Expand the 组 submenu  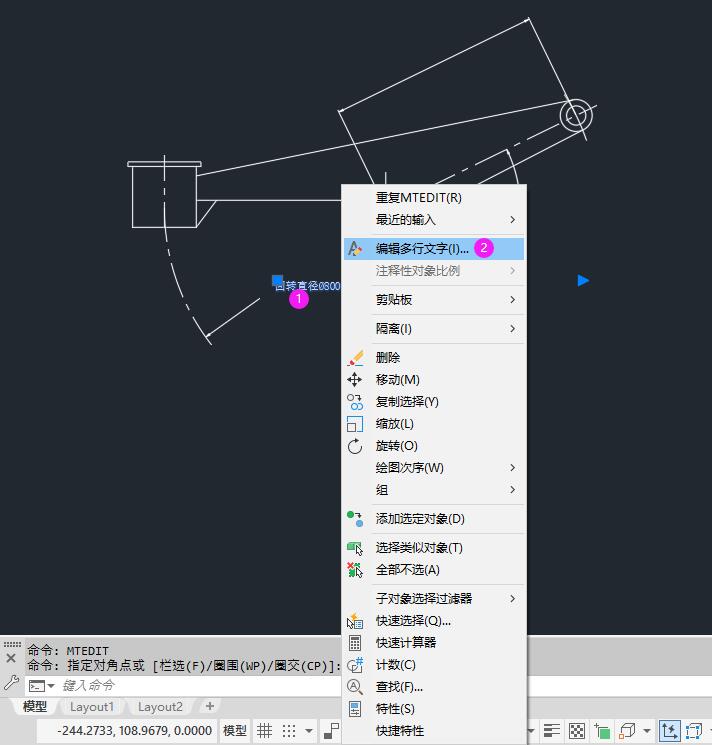434,490
